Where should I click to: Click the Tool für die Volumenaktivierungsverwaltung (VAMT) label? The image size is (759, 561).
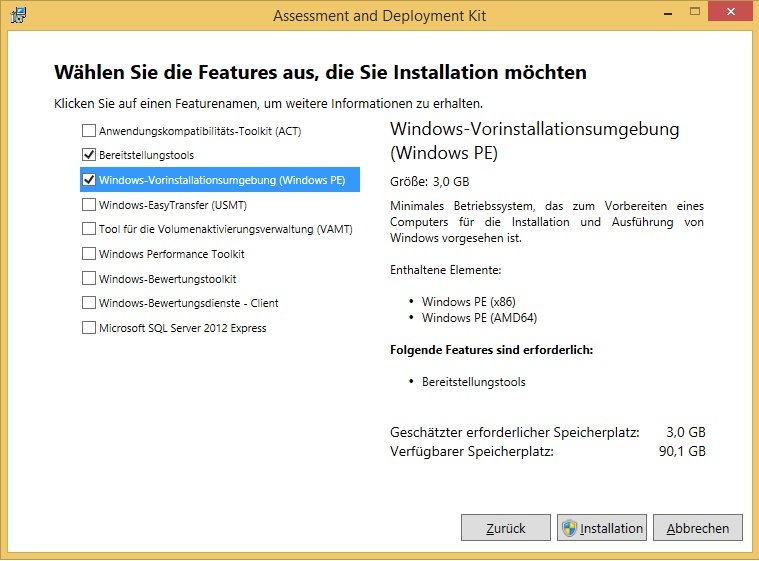click(226, 229)
